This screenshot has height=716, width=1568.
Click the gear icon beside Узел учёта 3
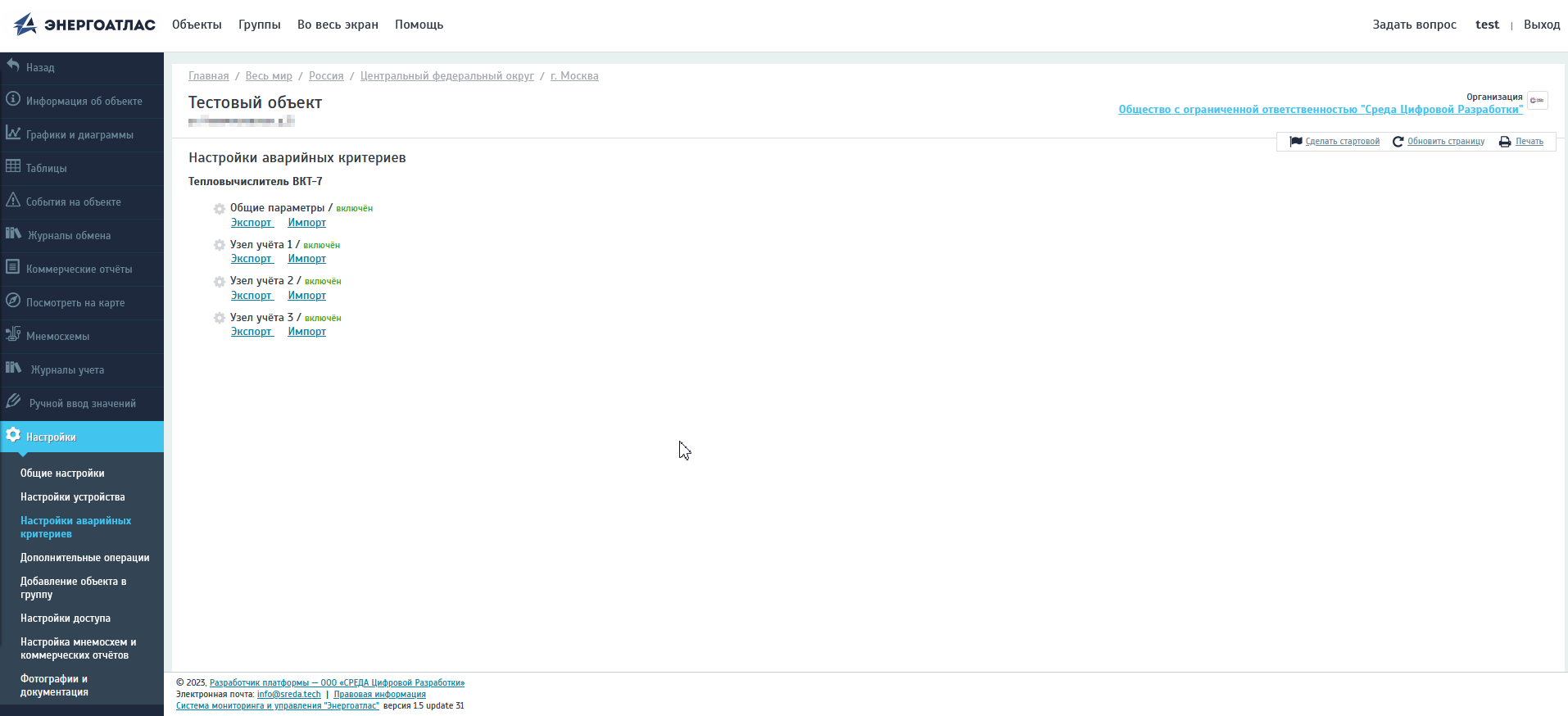(220, 318)
